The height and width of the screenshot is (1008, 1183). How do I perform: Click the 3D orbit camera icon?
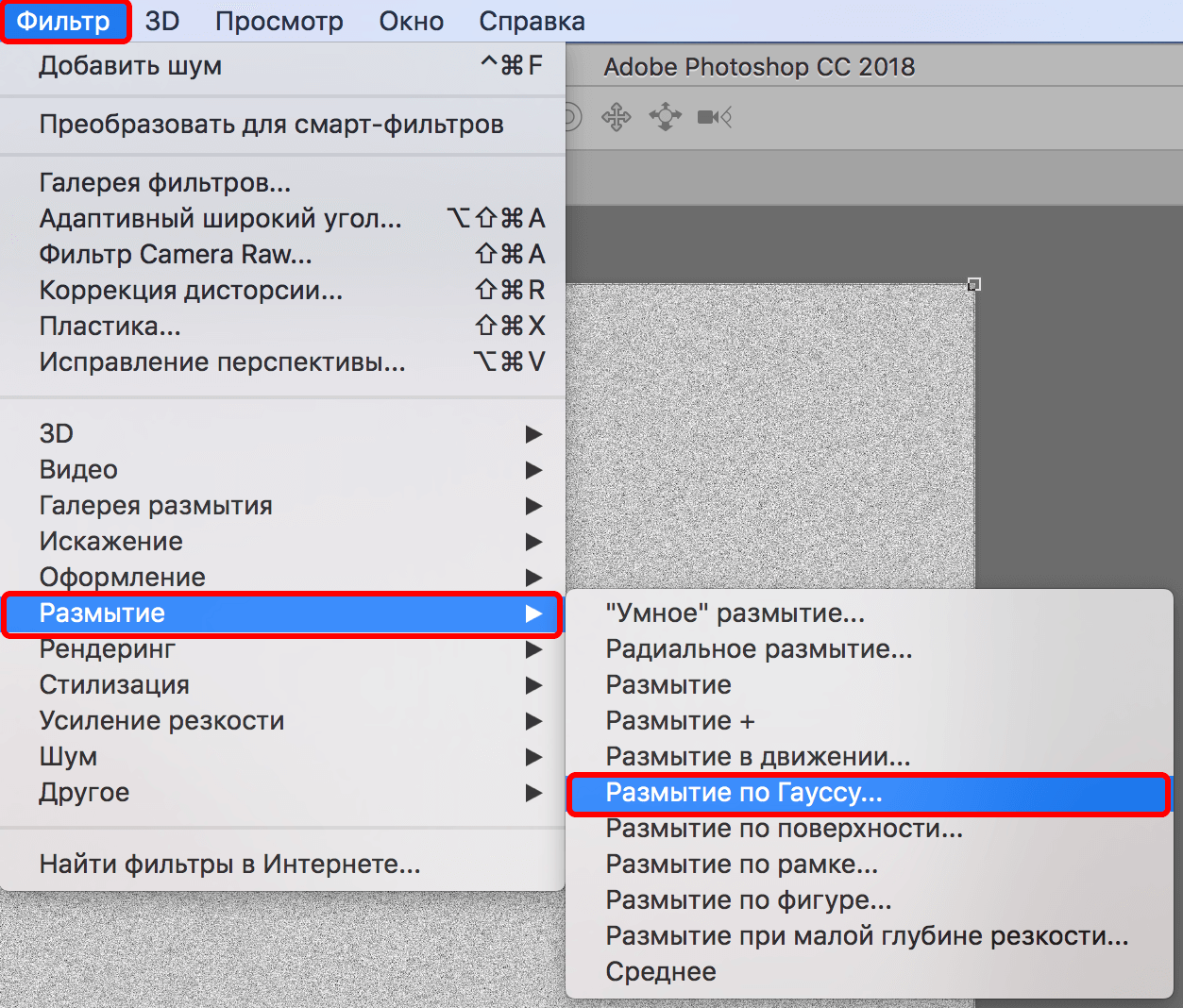pos(665,116)
